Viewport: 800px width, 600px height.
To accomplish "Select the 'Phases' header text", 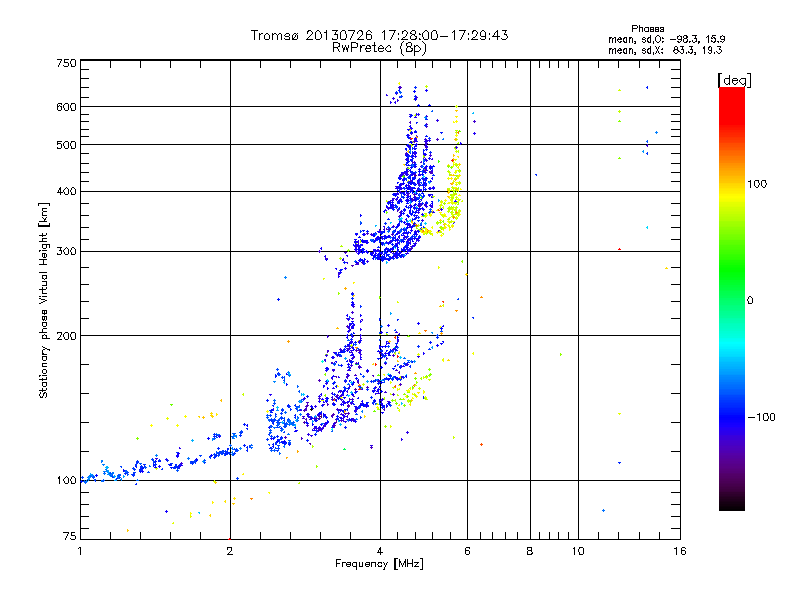I will (647, 29).
